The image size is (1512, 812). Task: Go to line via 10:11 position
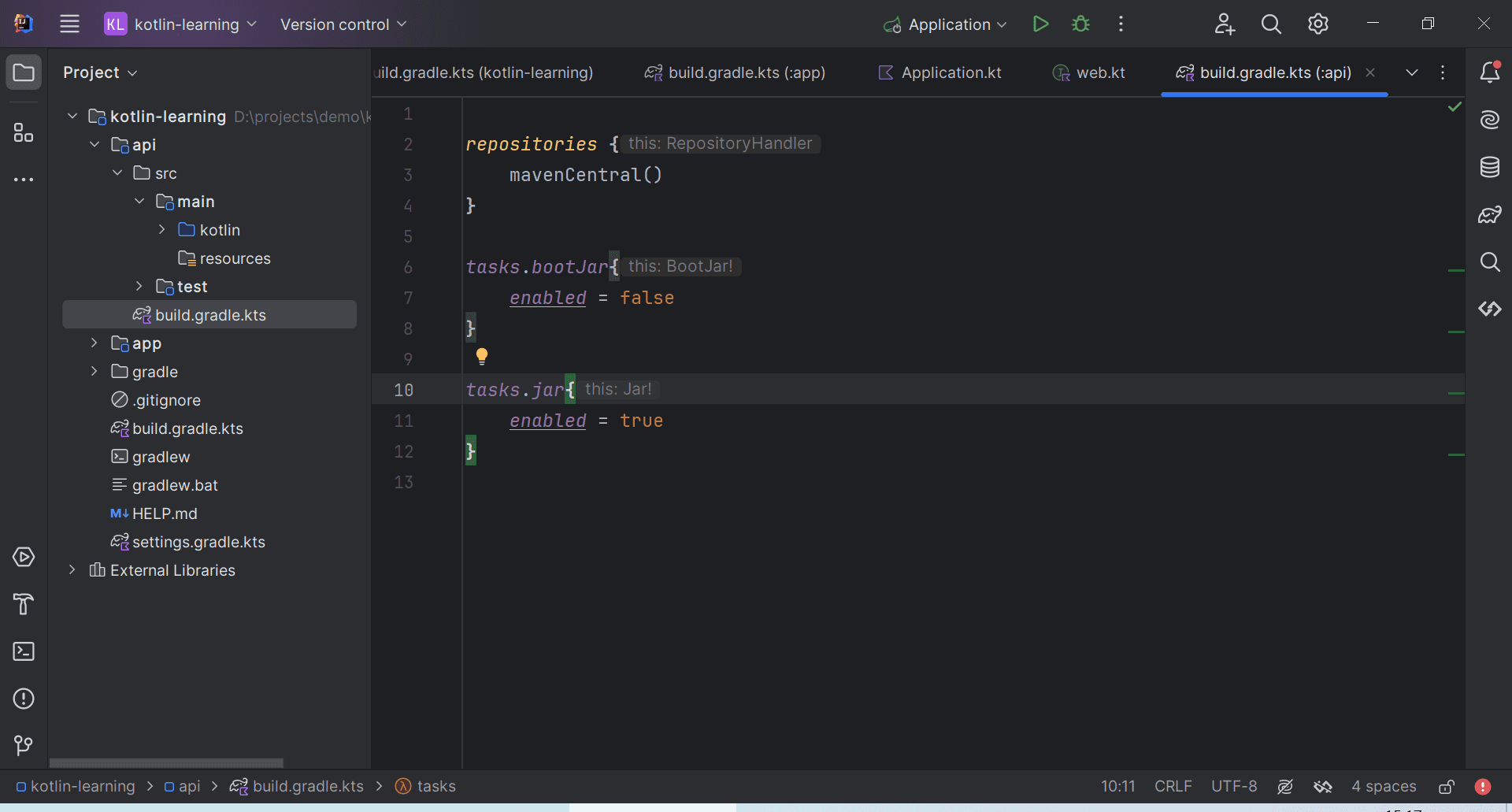click(1118, 786)
